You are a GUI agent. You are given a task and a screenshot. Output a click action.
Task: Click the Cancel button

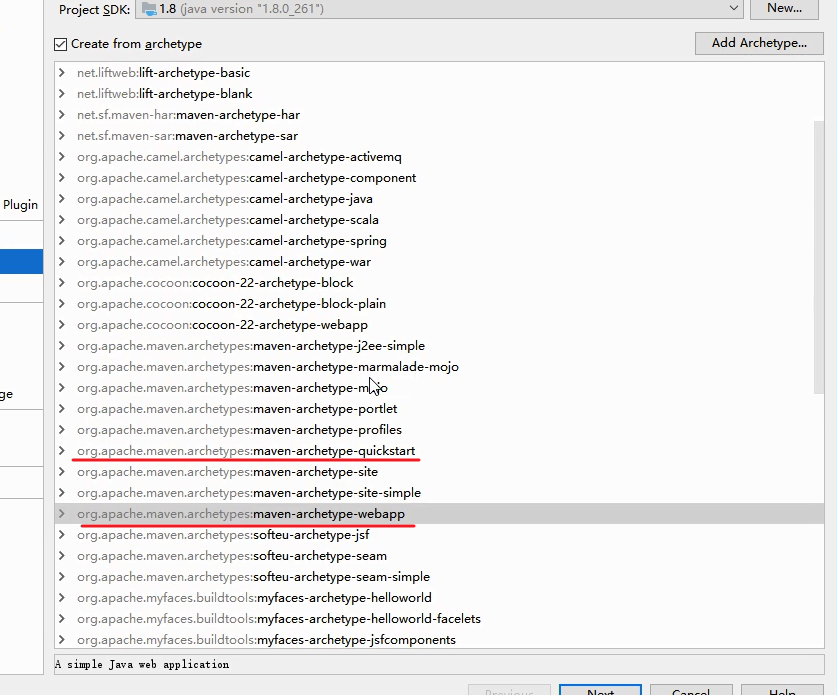click(691, 690)
